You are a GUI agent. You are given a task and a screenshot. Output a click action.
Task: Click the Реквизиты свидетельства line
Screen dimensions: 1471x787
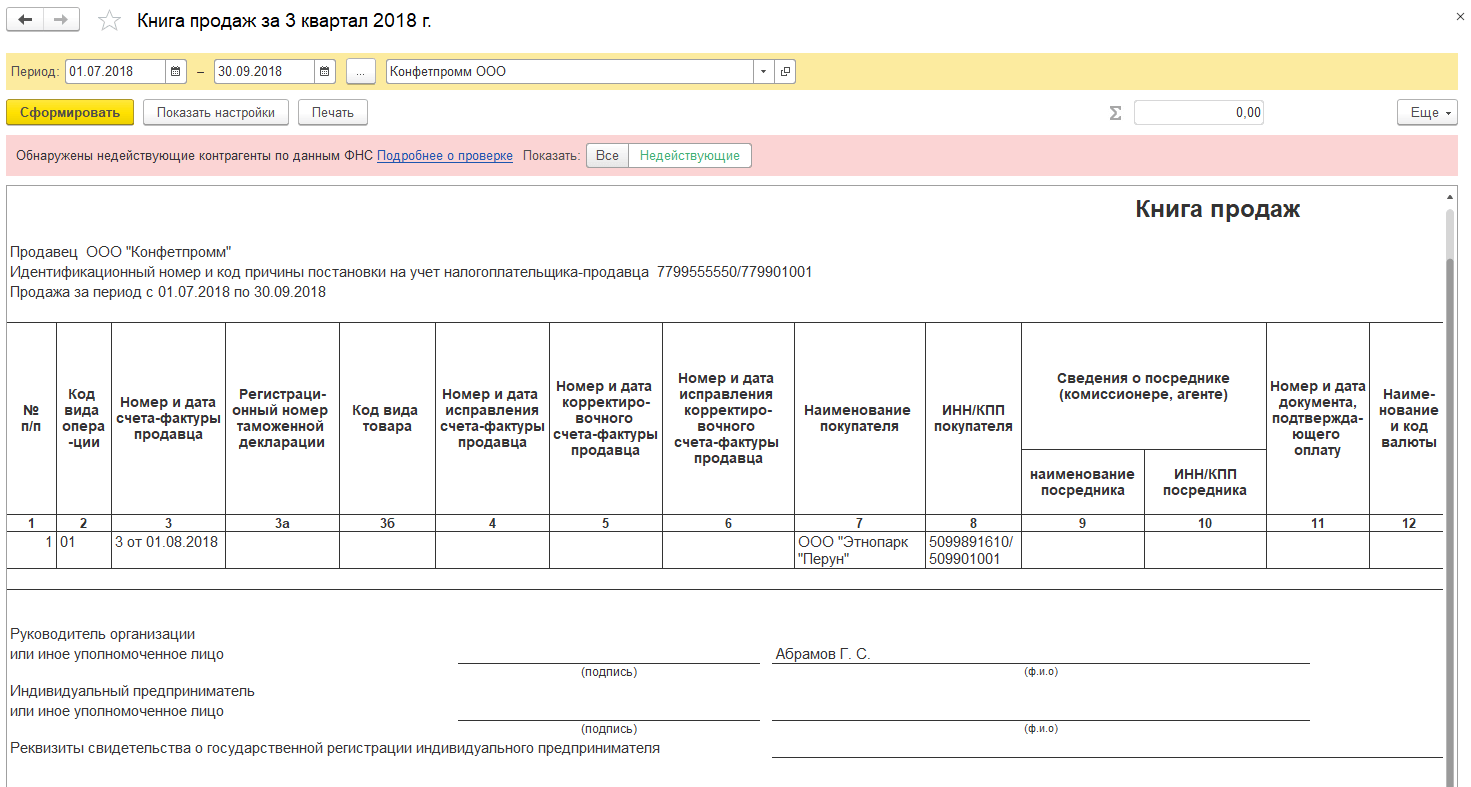click(334, 748)
